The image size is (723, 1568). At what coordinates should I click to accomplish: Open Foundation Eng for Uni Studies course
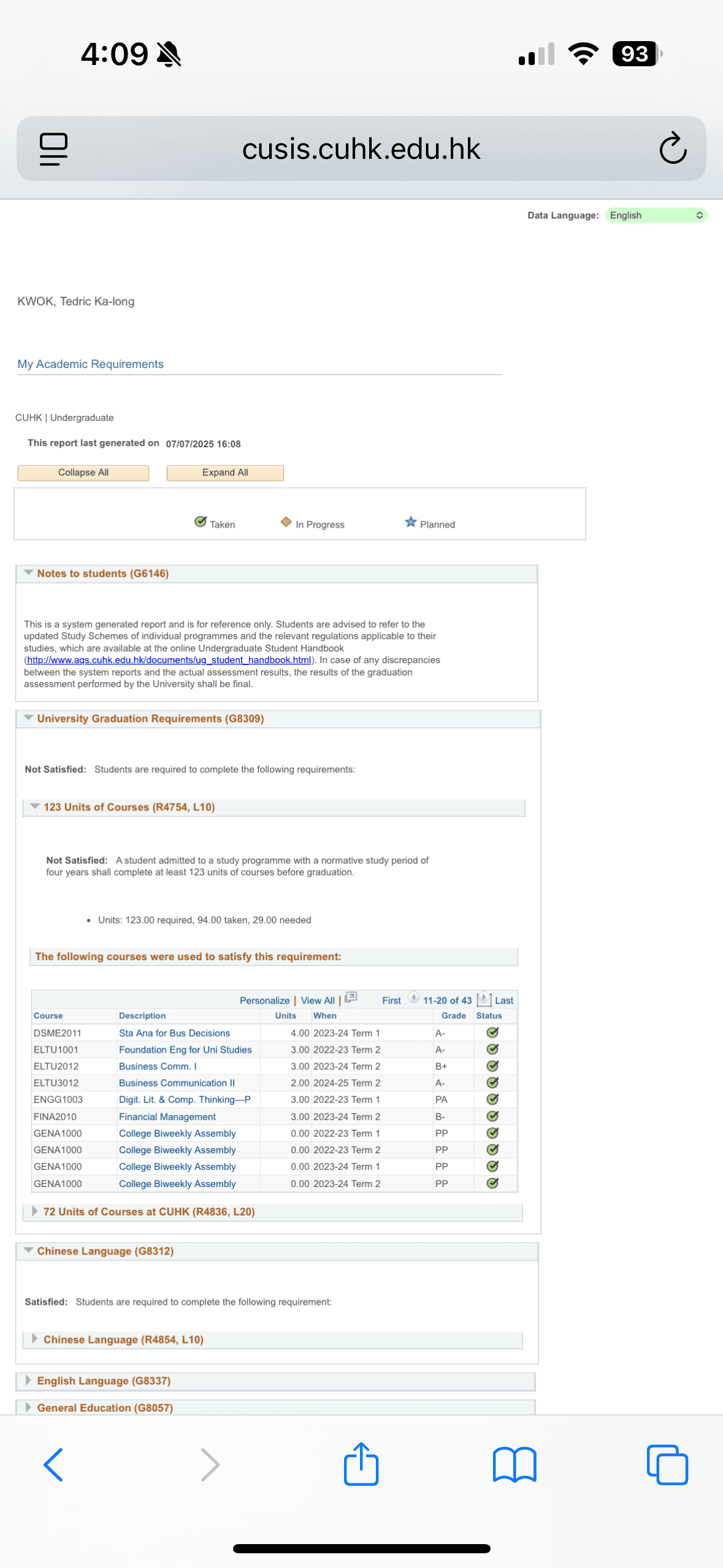click(x=185, y=1050)
